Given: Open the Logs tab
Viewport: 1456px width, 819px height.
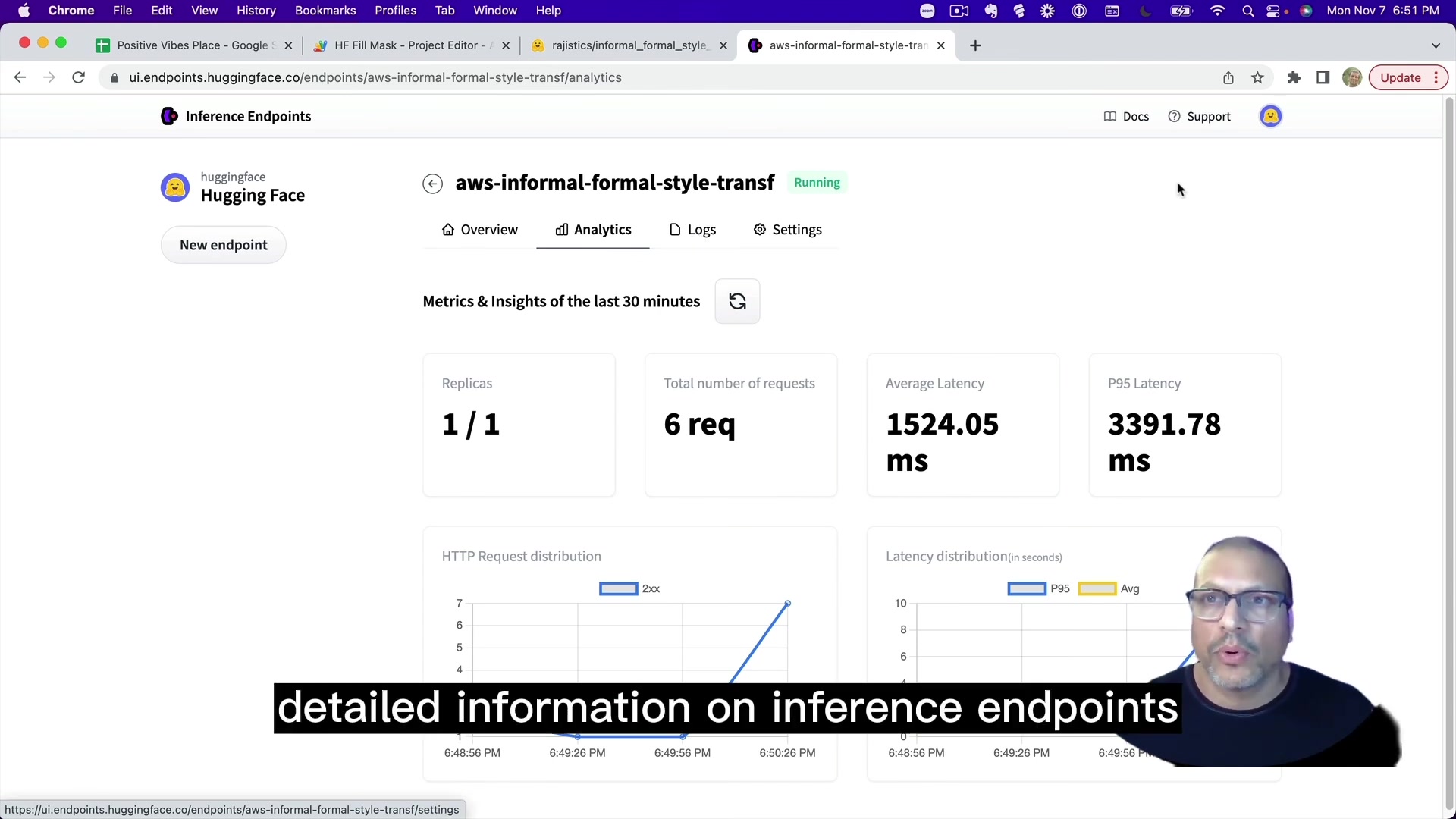Looking at the screenshot, I should click(692, 230).
